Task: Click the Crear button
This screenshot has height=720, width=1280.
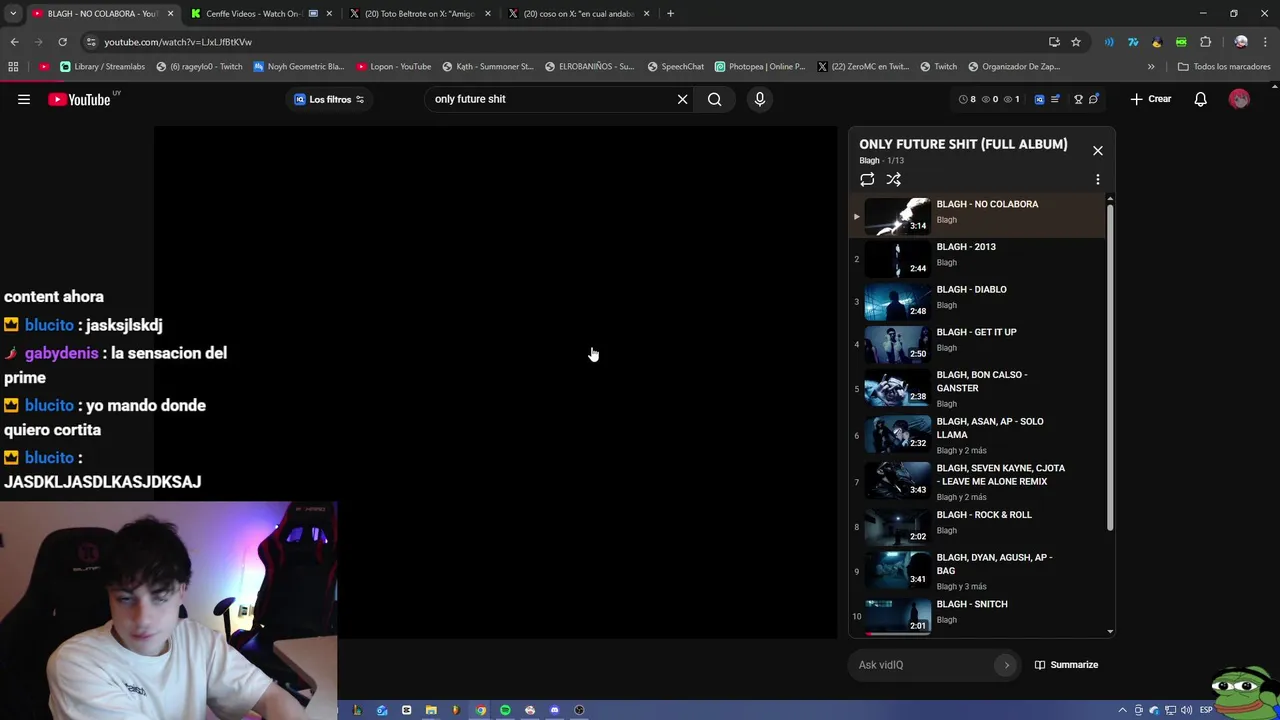Action: pyautogui.click(x=1151, y=99)
